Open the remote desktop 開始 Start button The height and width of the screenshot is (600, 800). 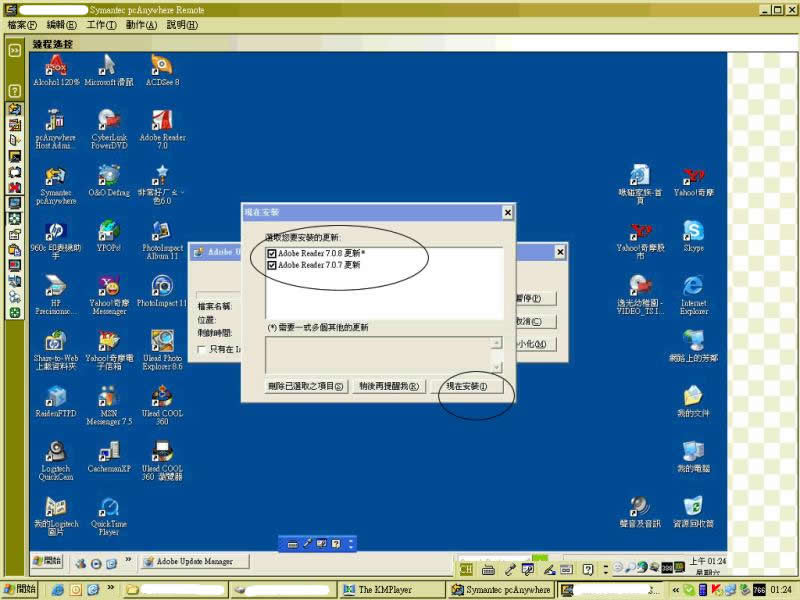[47, 561]
